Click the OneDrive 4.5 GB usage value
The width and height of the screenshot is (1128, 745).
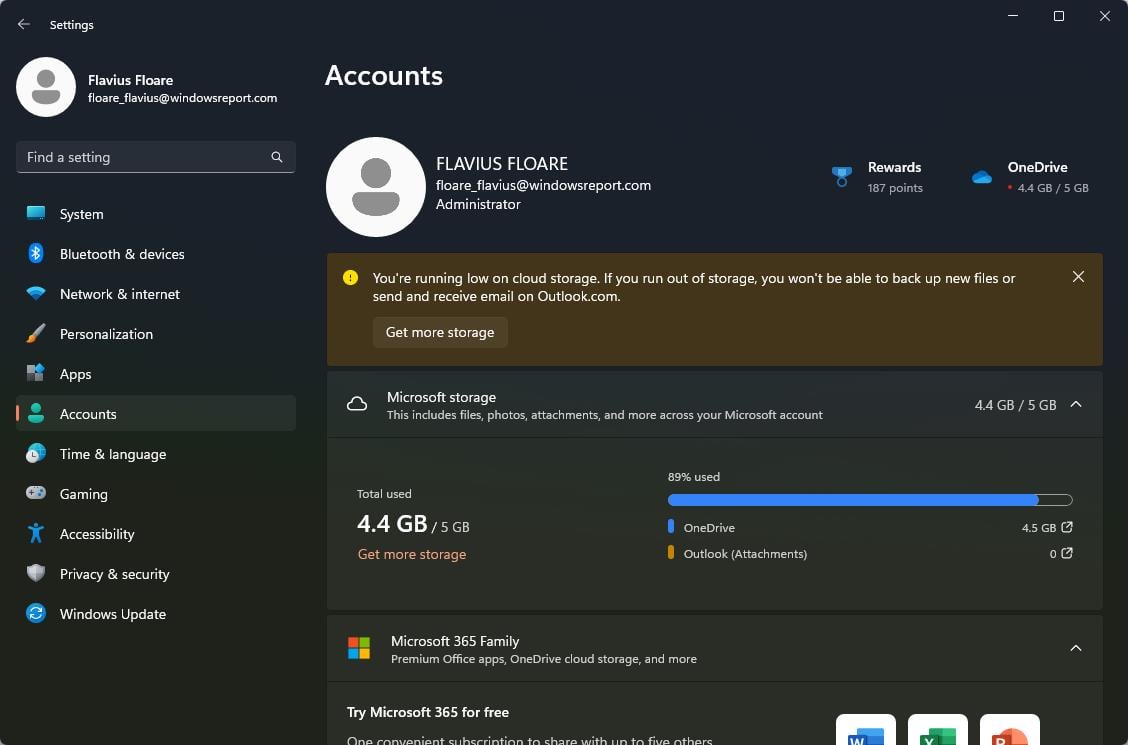[x=1039, y=528]
